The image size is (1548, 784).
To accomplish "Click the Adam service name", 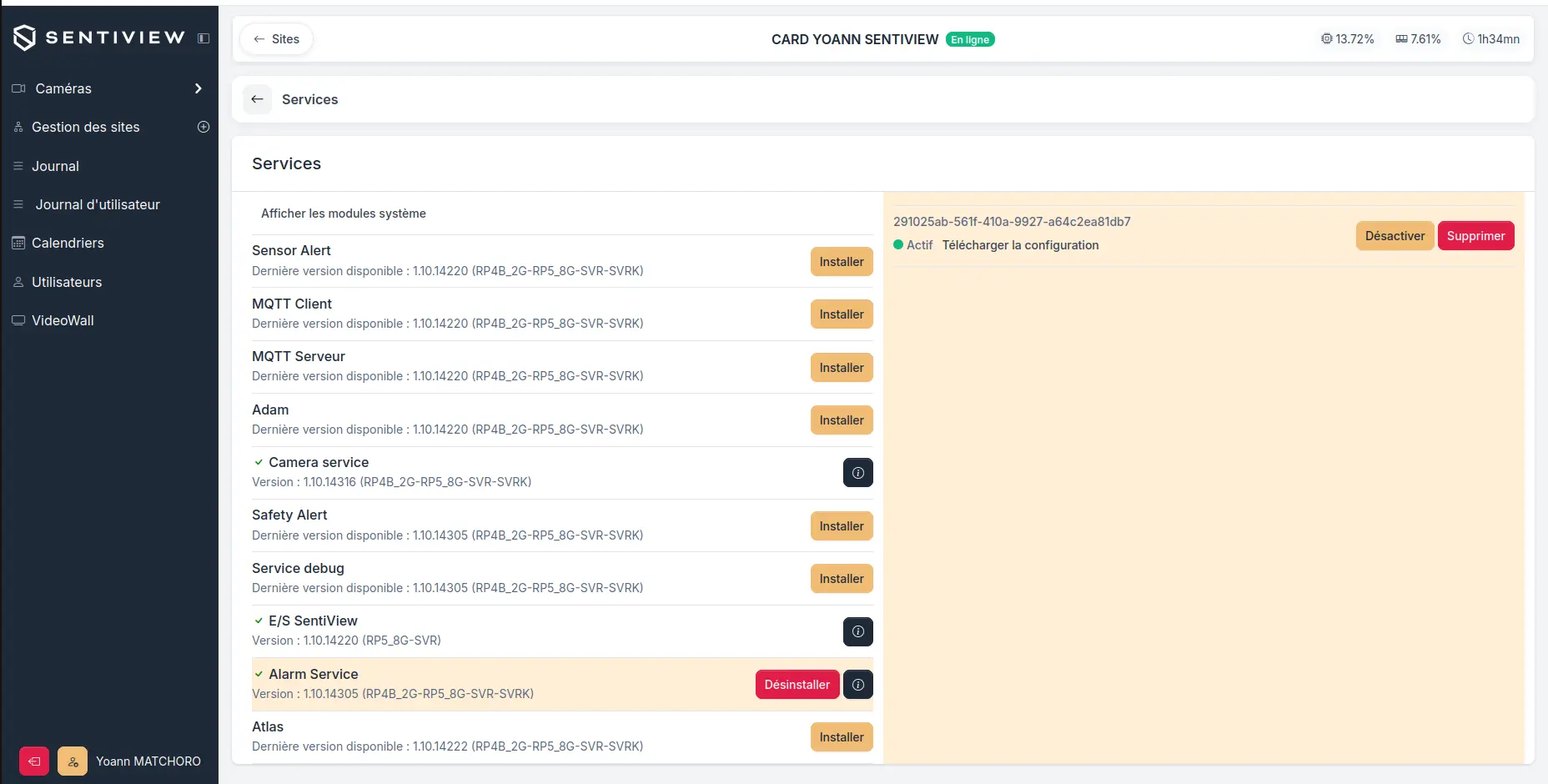I will click(x=270, y=410).
